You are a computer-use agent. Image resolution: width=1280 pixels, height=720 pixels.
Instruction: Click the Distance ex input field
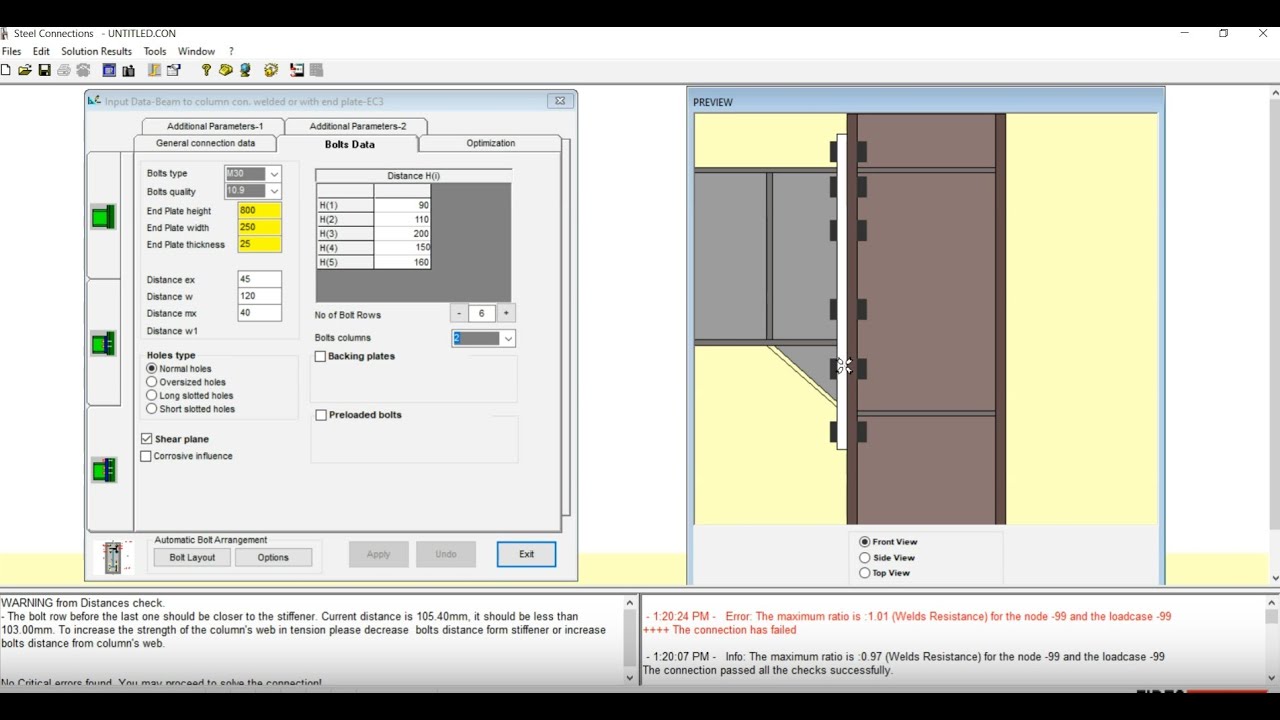coord(259,280)
